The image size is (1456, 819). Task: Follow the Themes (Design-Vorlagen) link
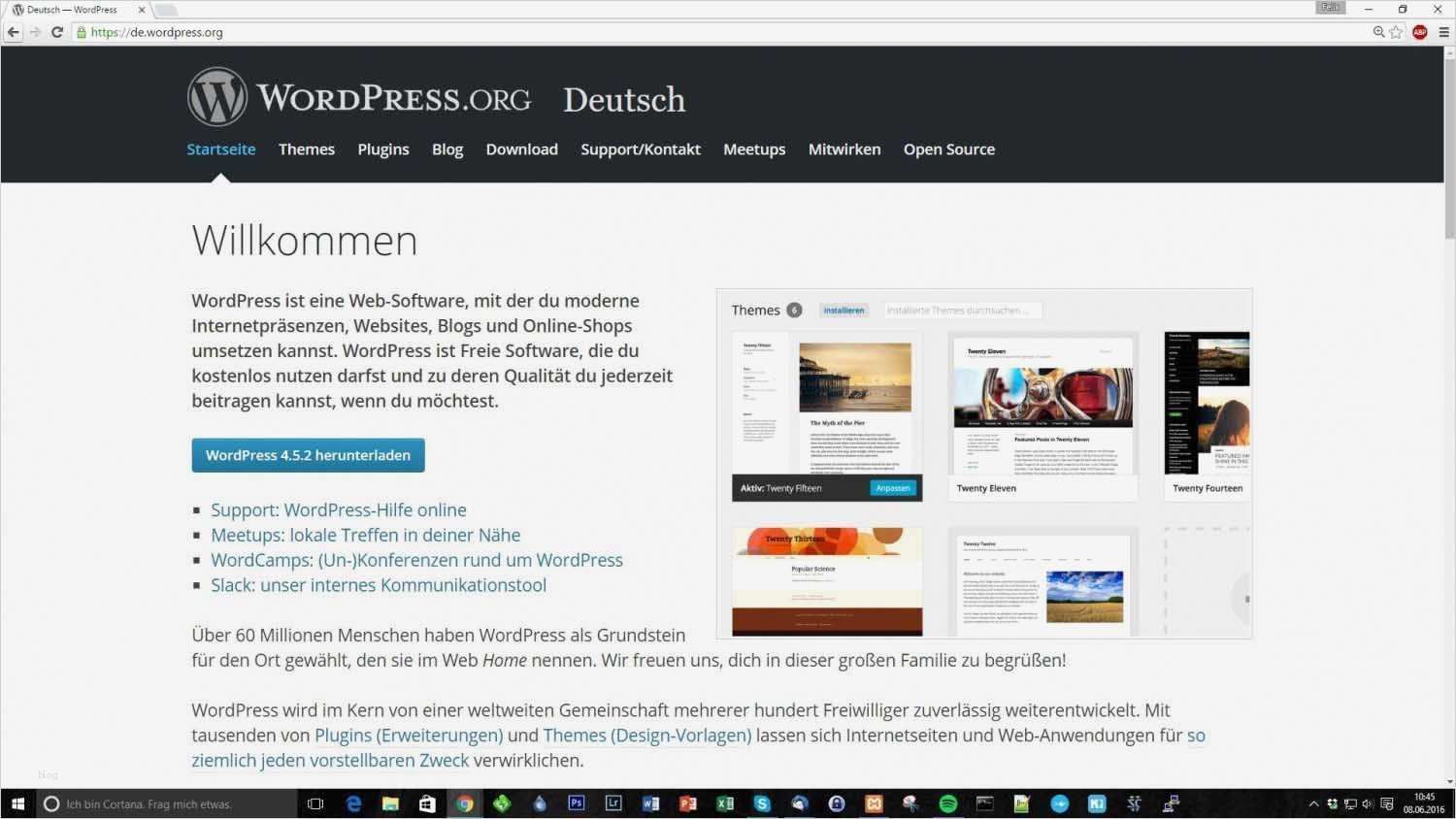coord(647,736)
